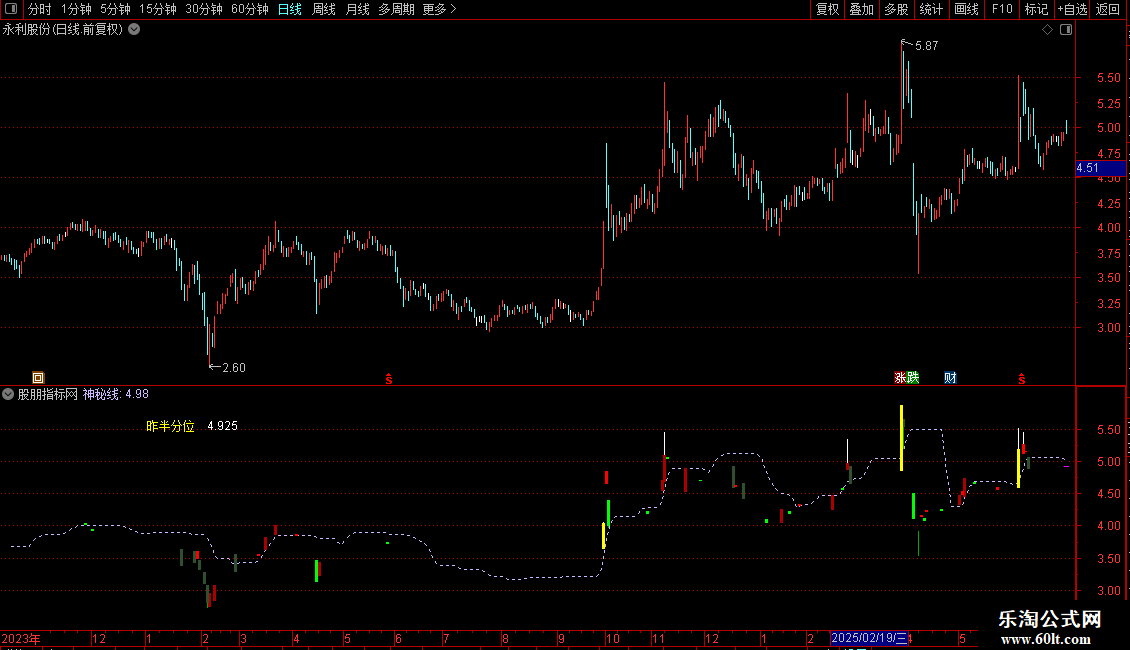Expand dropdown beside 永利股份 title
The image size is (1130, 650).
134,30
